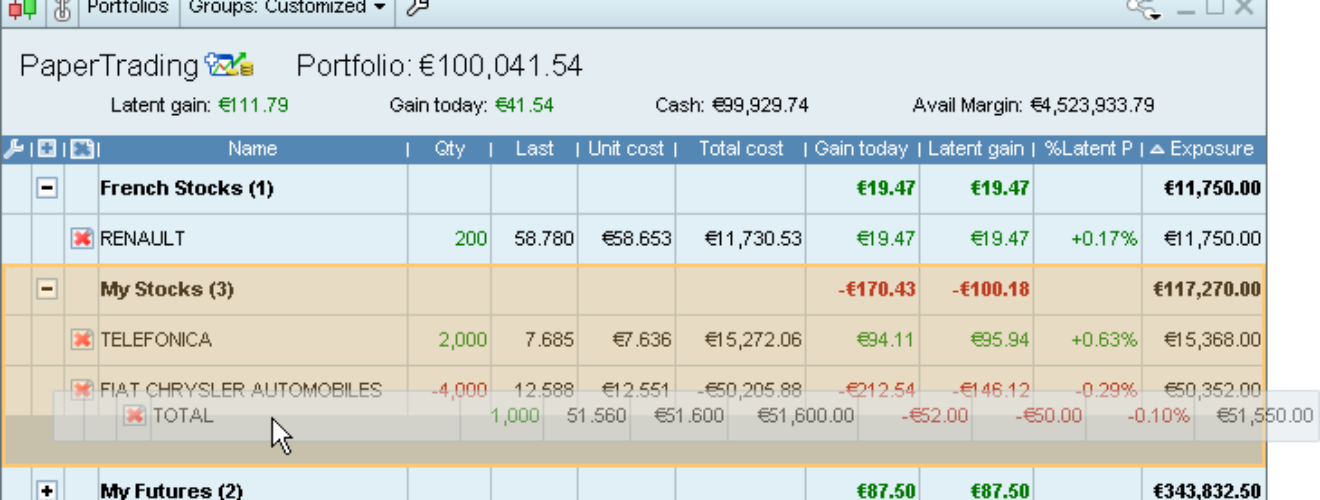Select the FIAT CHRYSLER AUTOMOBILES row name
Image resolution: width=1320 pixels, height=500 pixels.
click(241, 390)
